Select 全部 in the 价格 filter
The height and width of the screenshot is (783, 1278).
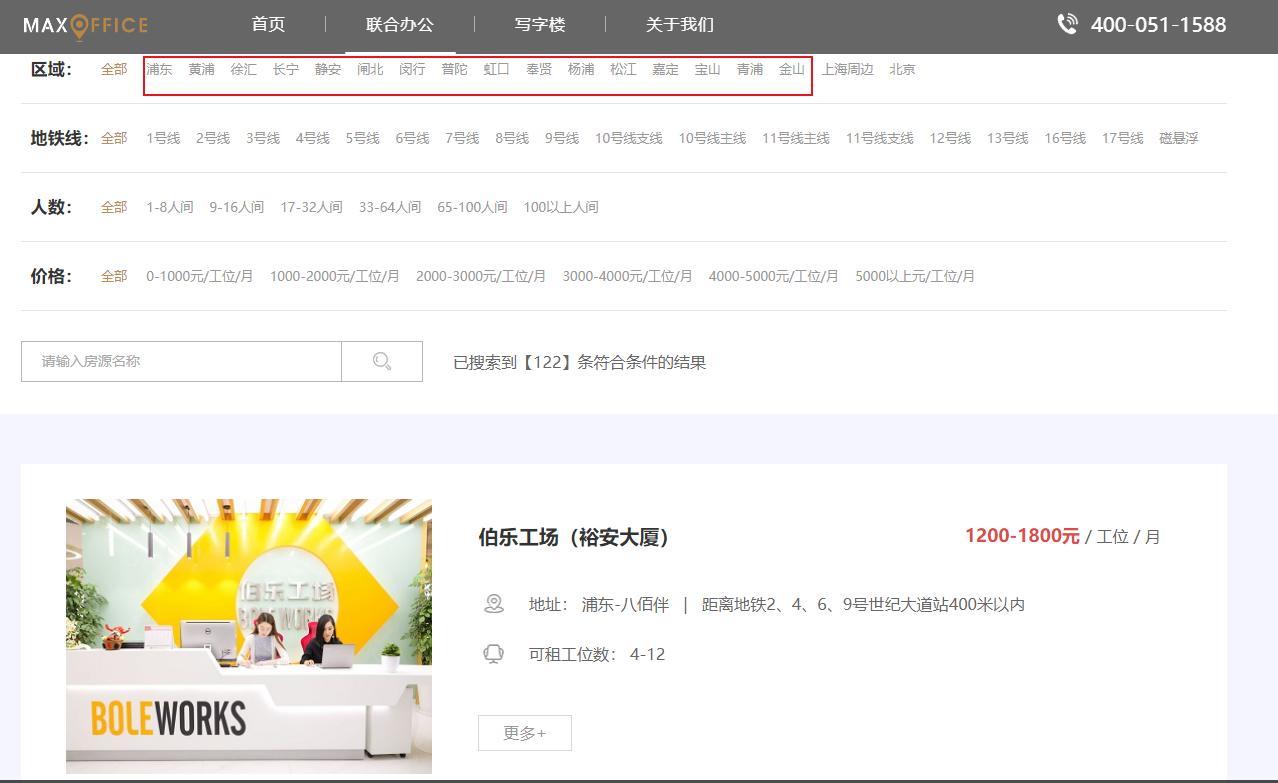coord(114,276)
